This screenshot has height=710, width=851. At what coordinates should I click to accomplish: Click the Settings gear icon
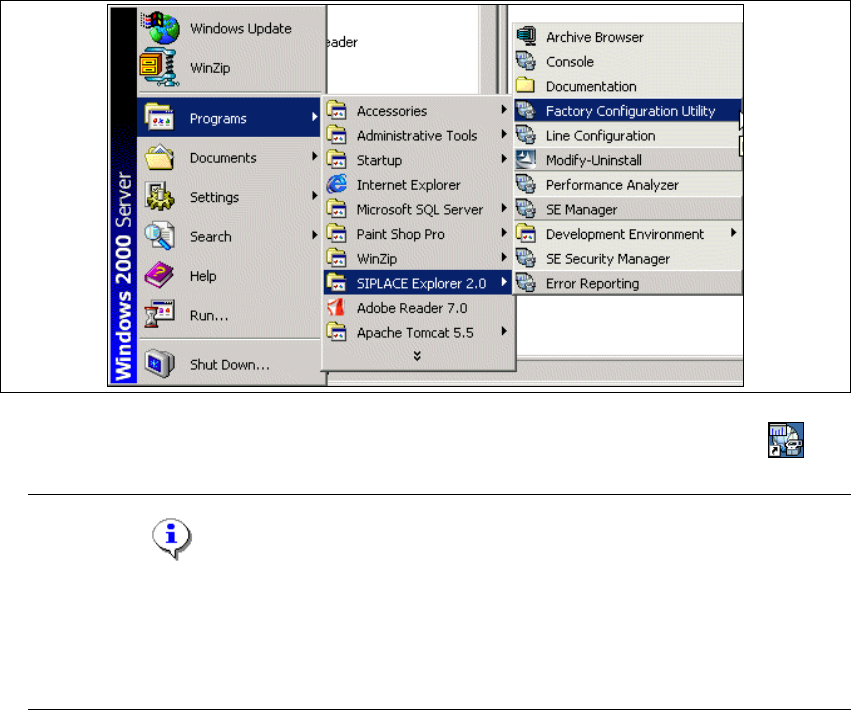pyautogui.click(x=159, y=196)
